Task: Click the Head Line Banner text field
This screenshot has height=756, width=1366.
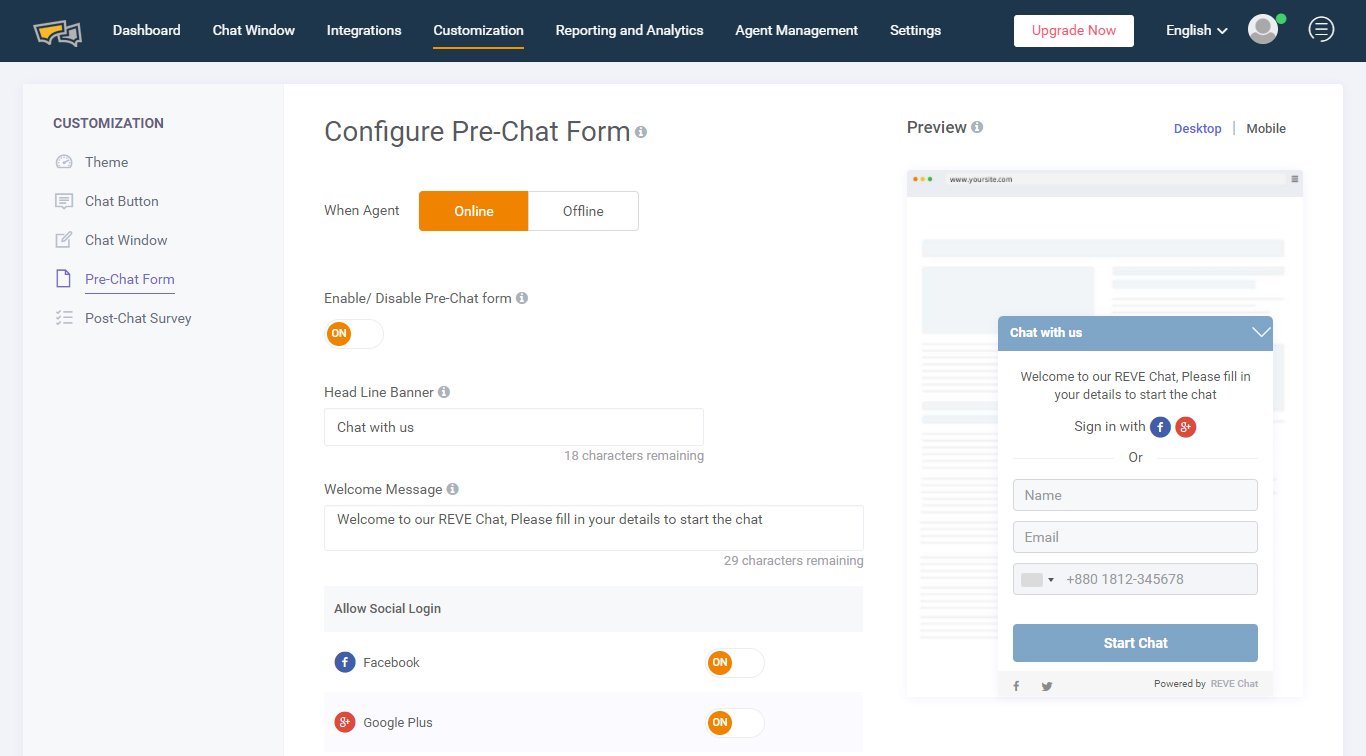Action: (x=514, y=427)
